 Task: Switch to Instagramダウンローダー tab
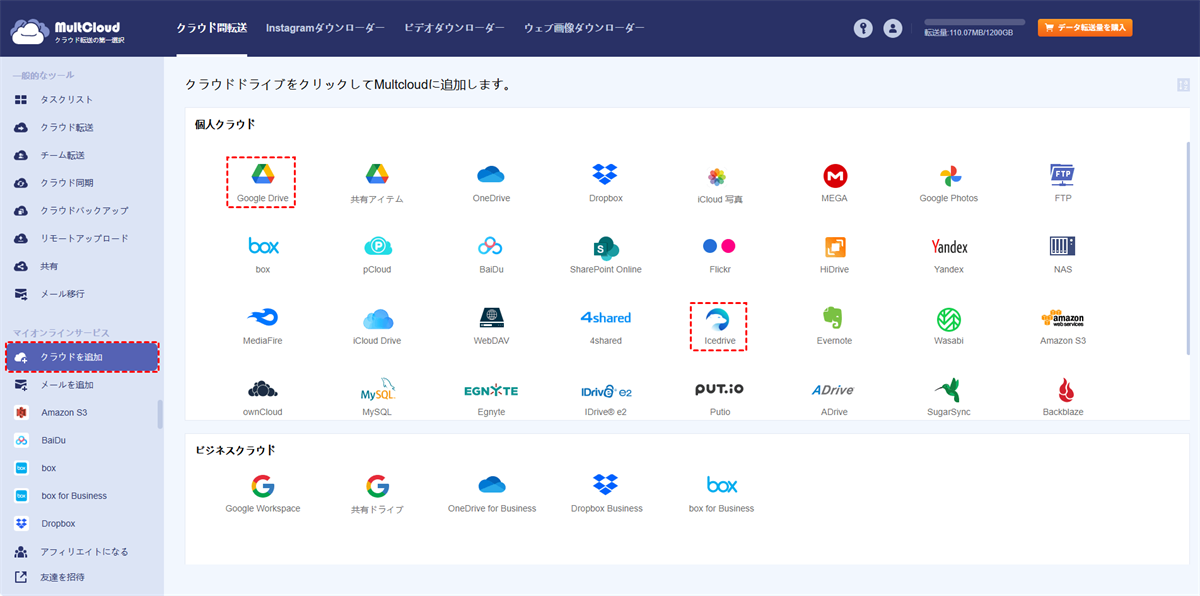click(325, 28)
